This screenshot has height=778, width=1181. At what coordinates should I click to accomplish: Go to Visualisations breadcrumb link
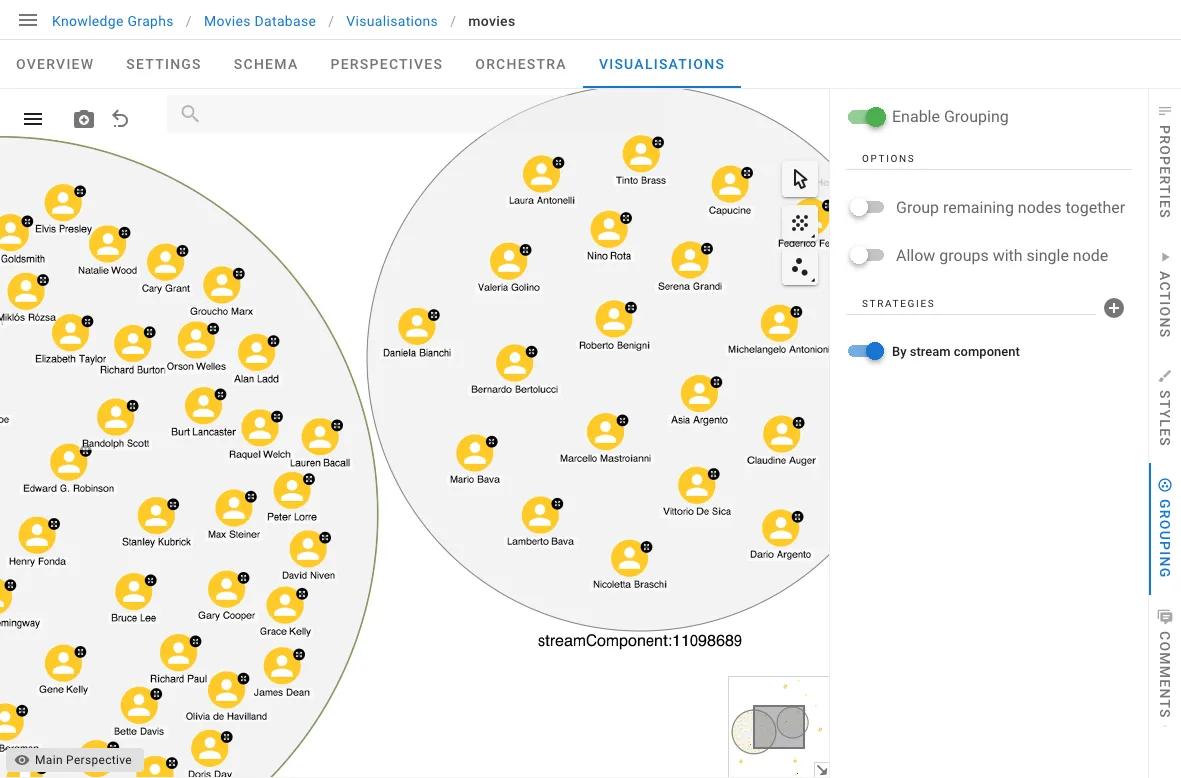pos(392,21)
